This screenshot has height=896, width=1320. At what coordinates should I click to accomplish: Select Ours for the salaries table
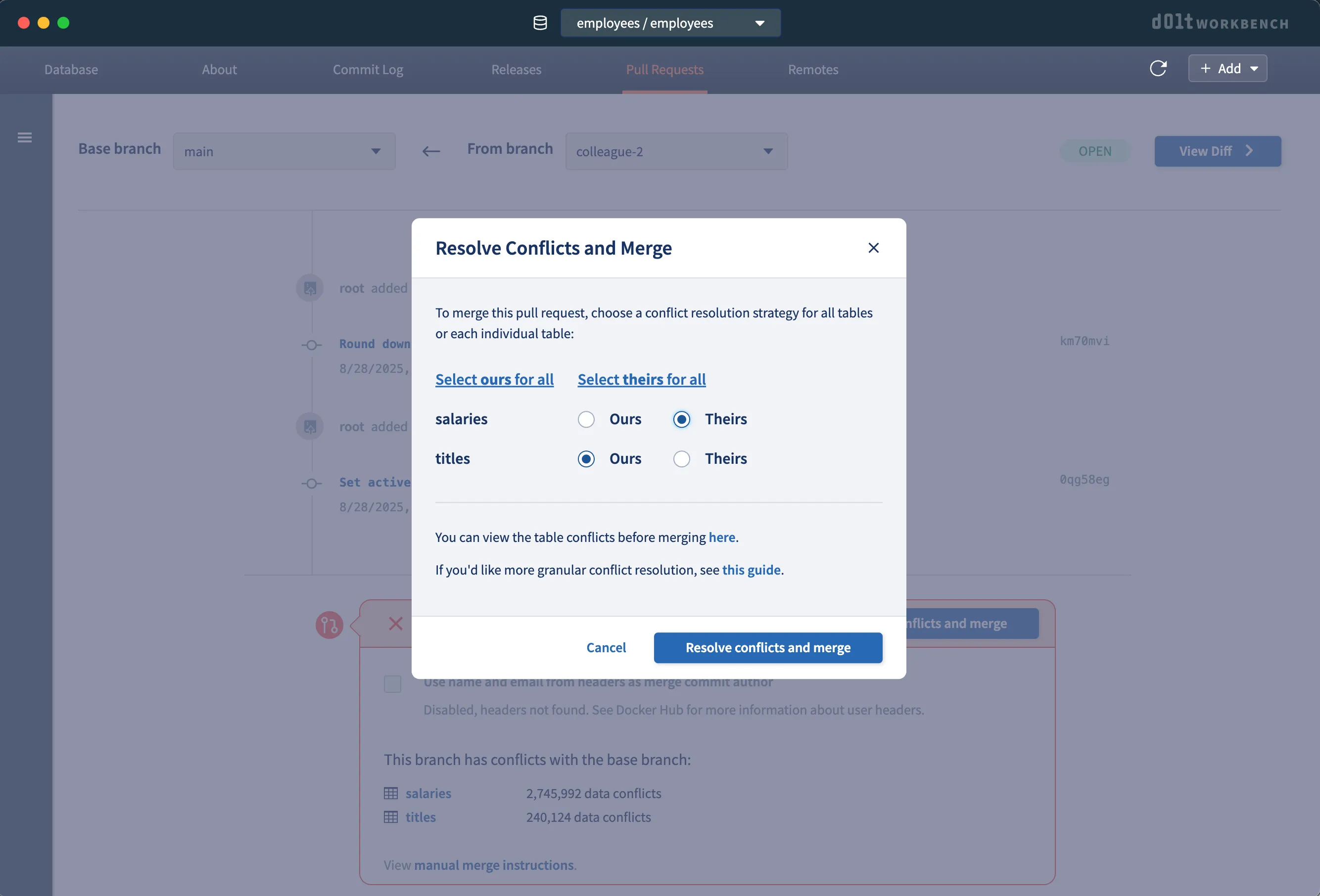tap(586, 420)
